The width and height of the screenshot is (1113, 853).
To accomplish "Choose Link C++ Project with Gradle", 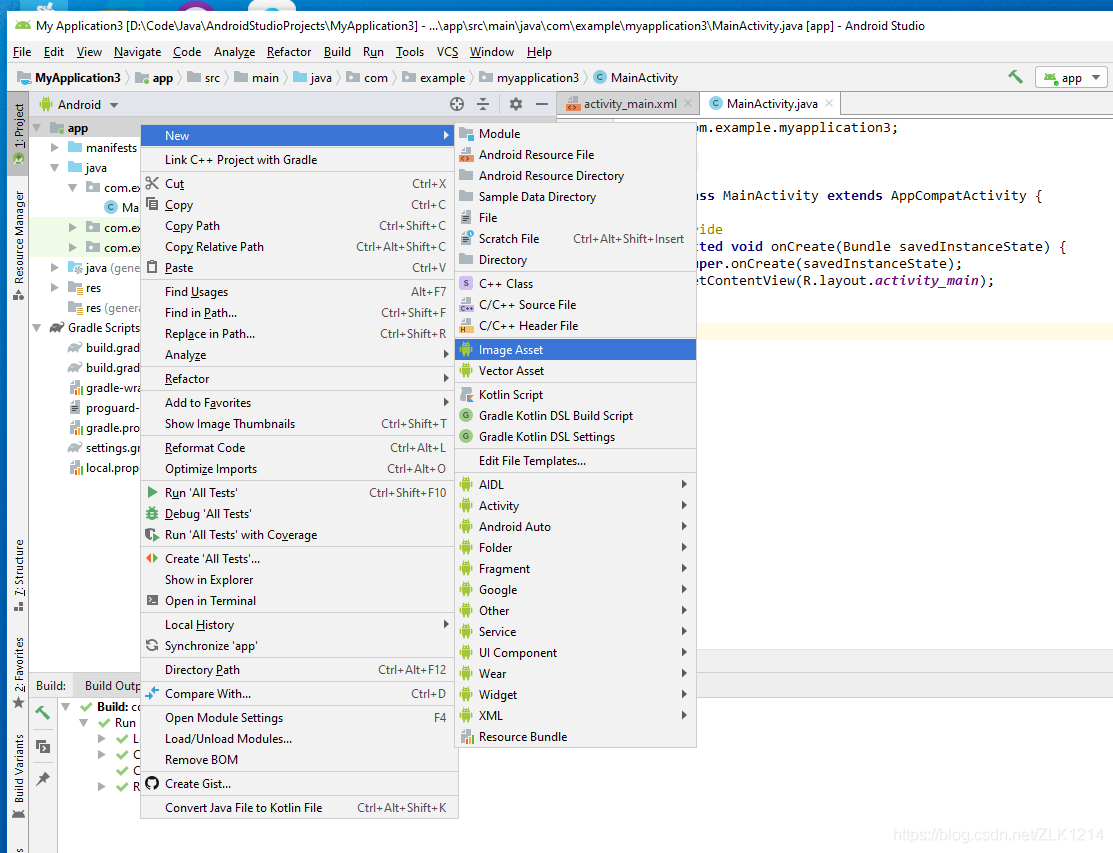I will 298,160.
